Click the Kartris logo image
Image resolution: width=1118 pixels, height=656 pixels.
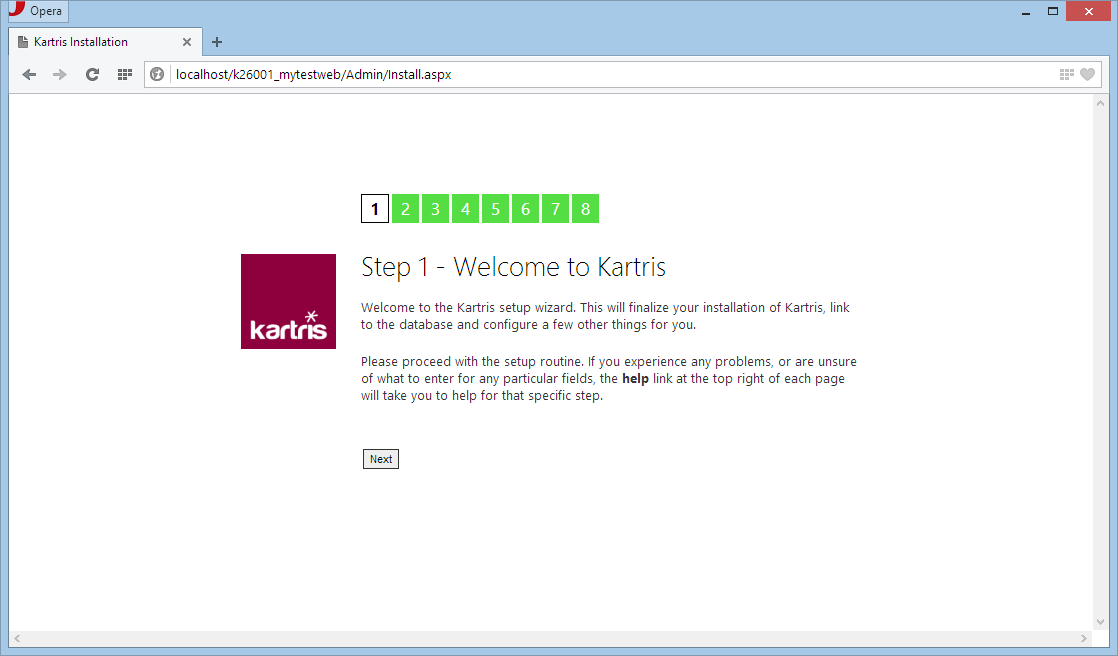click(x=288, y=302)
